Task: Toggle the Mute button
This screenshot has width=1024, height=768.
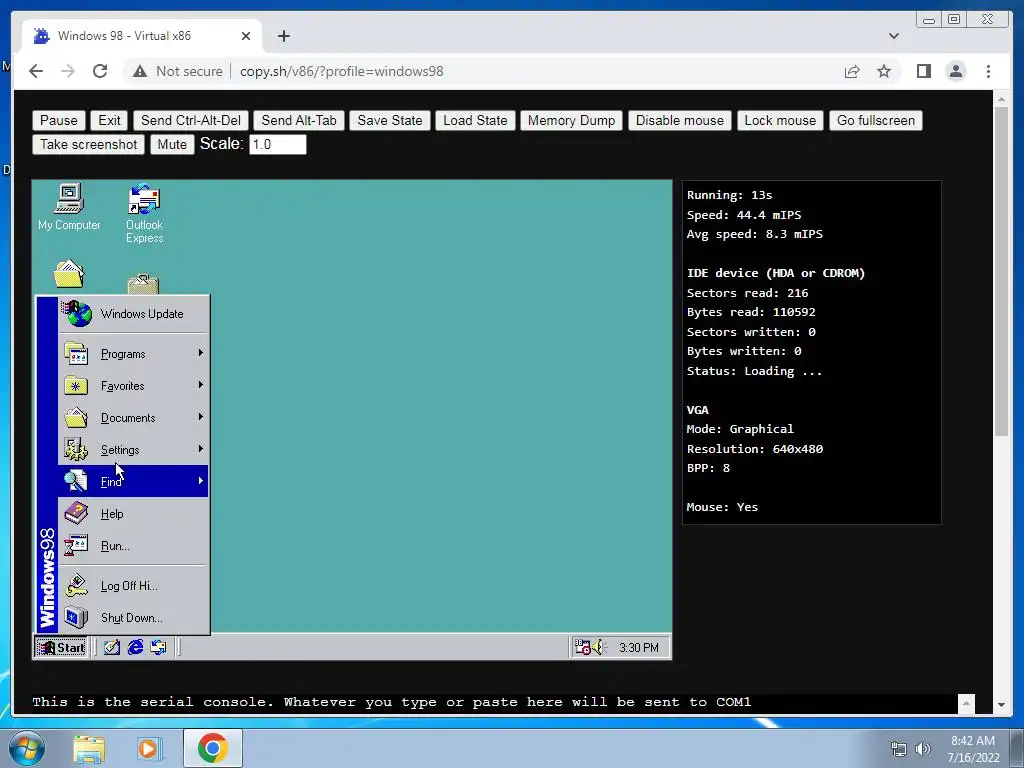Action: (172, 144)
